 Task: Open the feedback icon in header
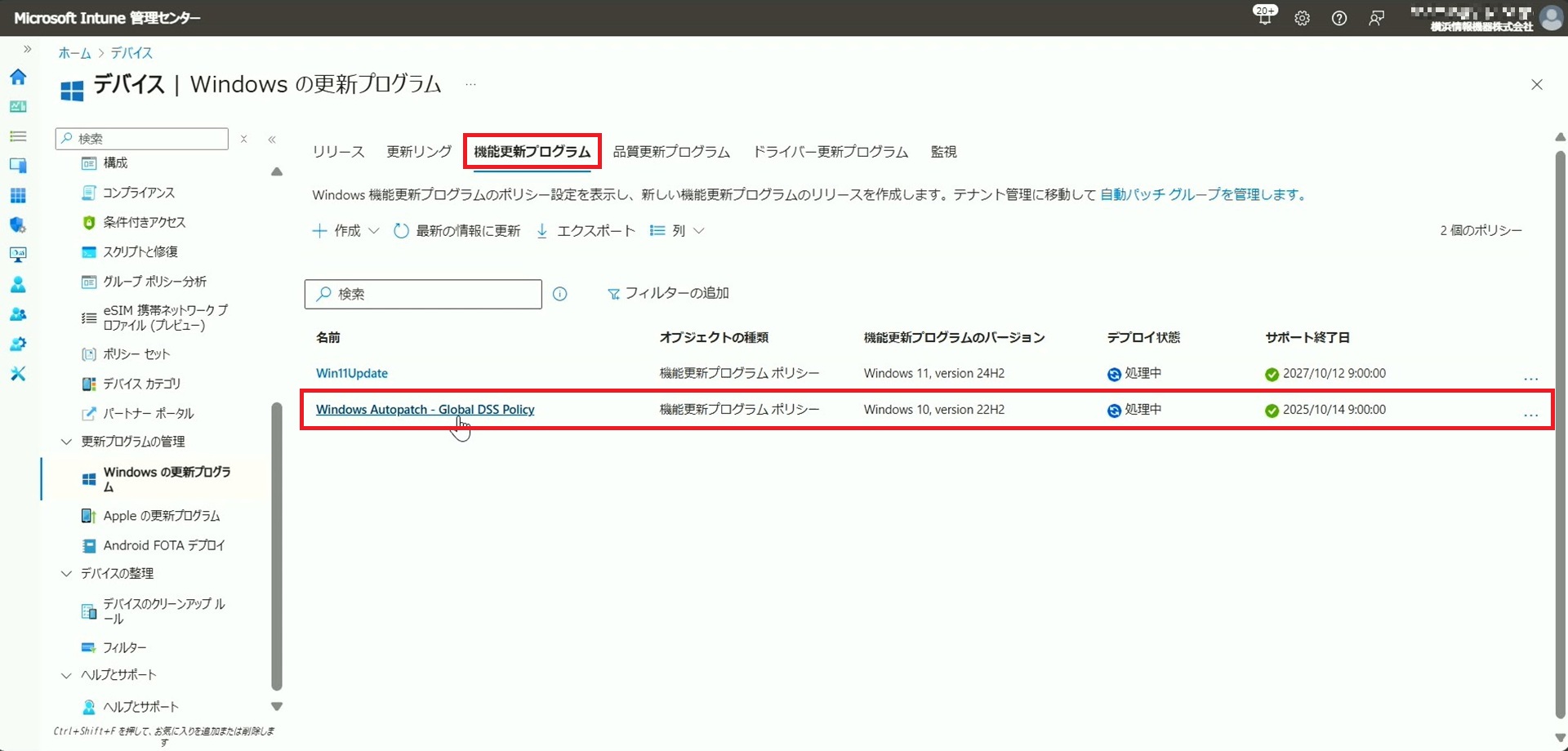click(1376, 18)
